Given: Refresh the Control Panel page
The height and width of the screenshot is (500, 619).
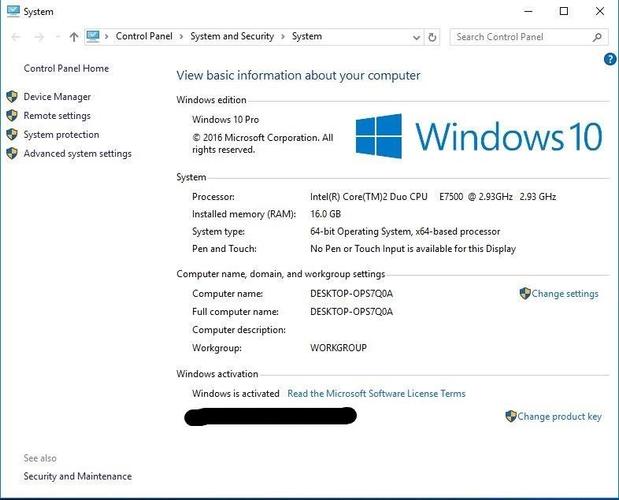Looking at the screenshot, I should click(x=432, y=37).
